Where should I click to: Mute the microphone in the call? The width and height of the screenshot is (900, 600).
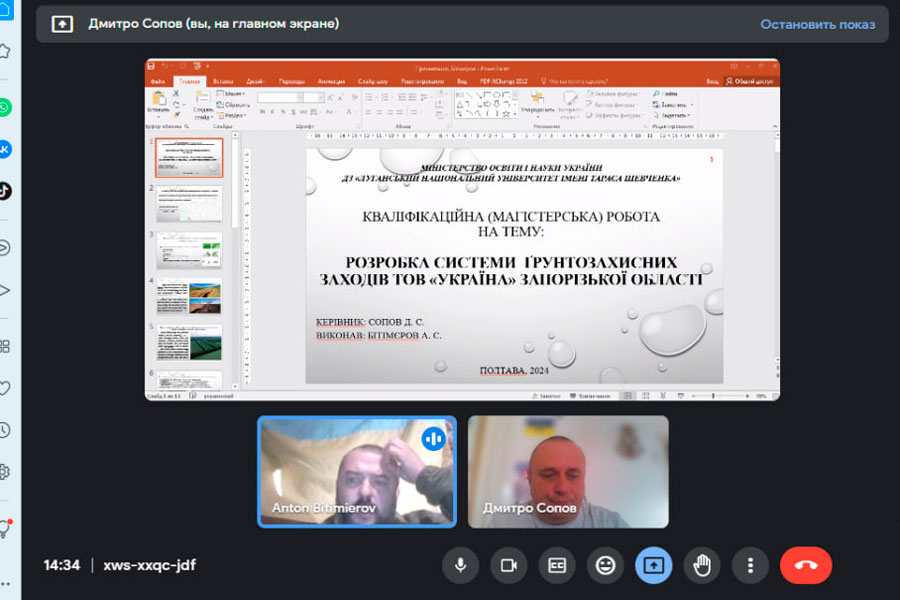coord(460,565)
